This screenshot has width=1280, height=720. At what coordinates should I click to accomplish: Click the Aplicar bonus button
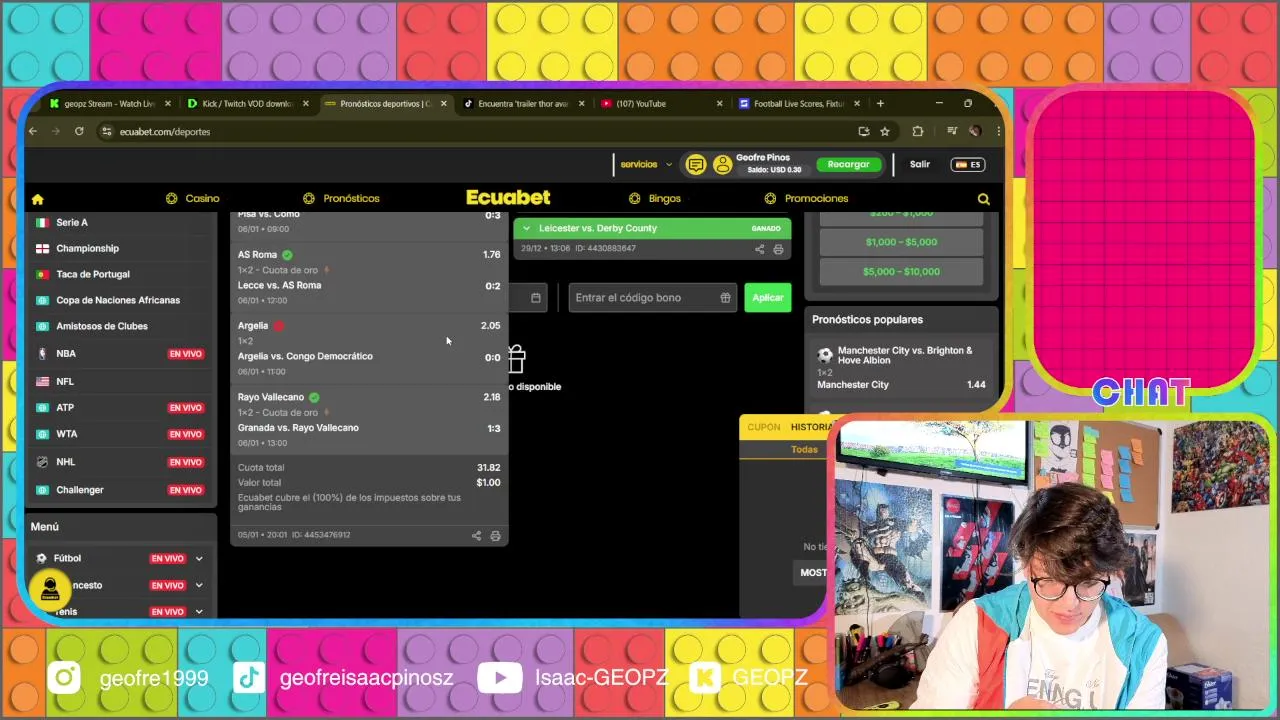(x=768, y=298)
